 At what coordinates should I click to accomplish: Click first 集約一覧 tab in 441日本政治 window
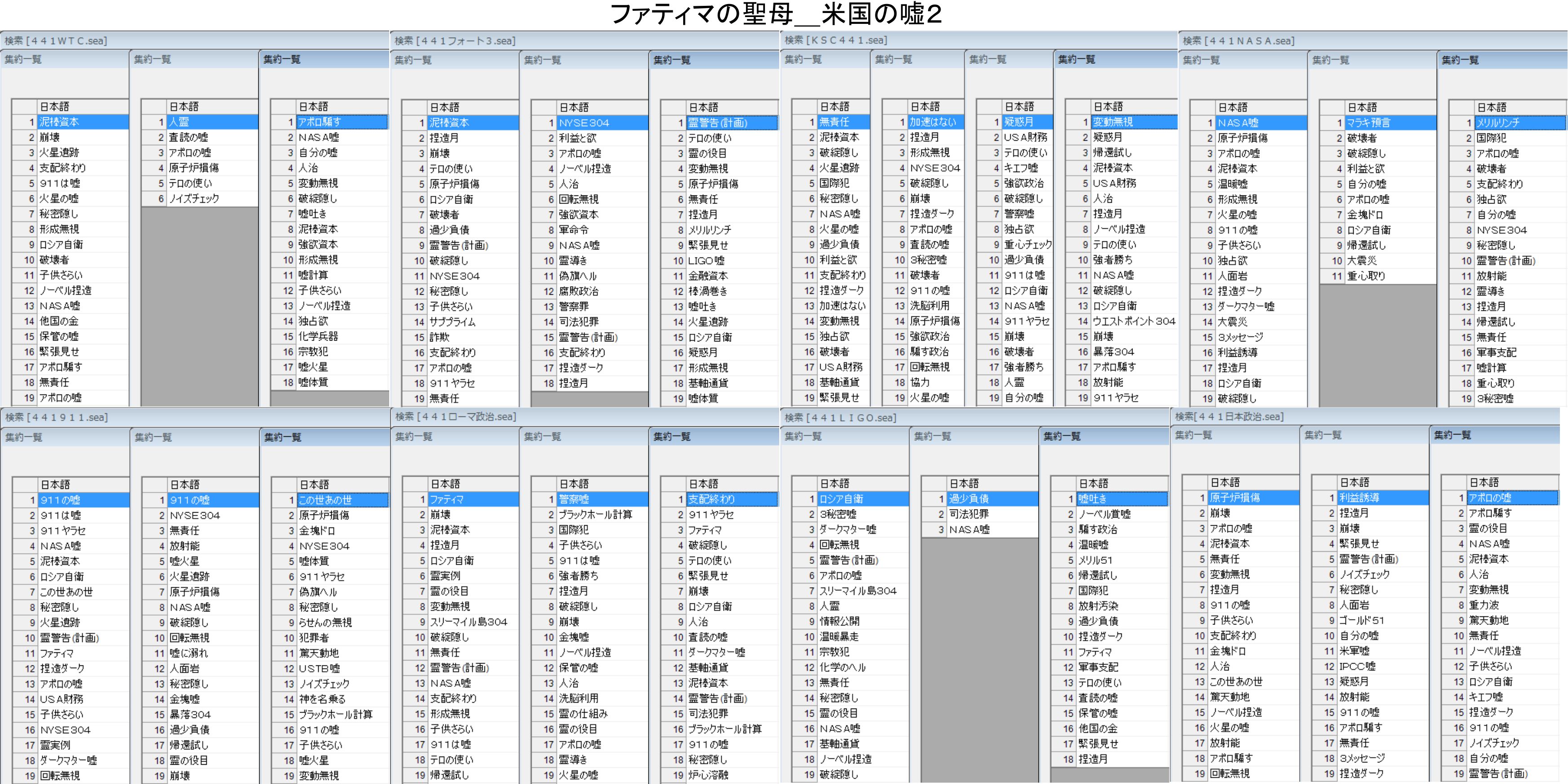point(1193,434)
